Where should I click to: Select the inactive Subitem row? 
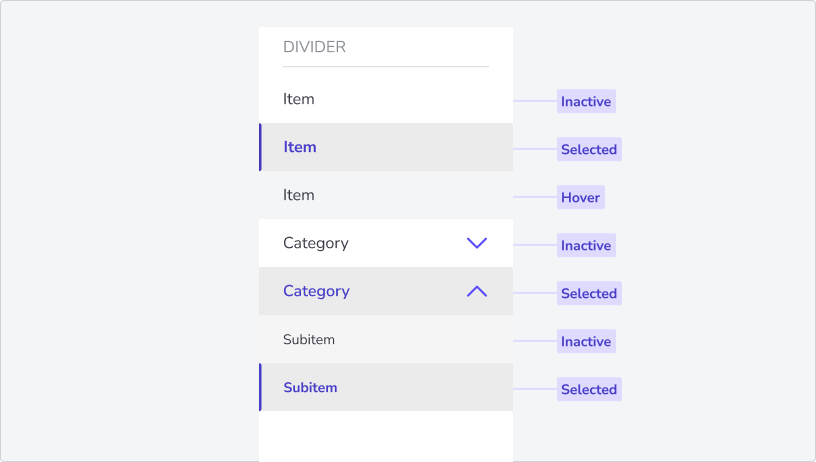click(386, 339)
